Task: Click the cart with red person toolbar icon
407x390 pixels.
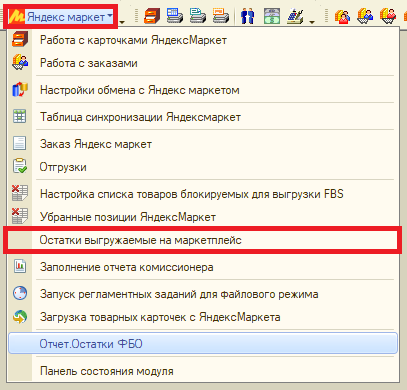Action: pyautogui.click(x=388, y=16)
